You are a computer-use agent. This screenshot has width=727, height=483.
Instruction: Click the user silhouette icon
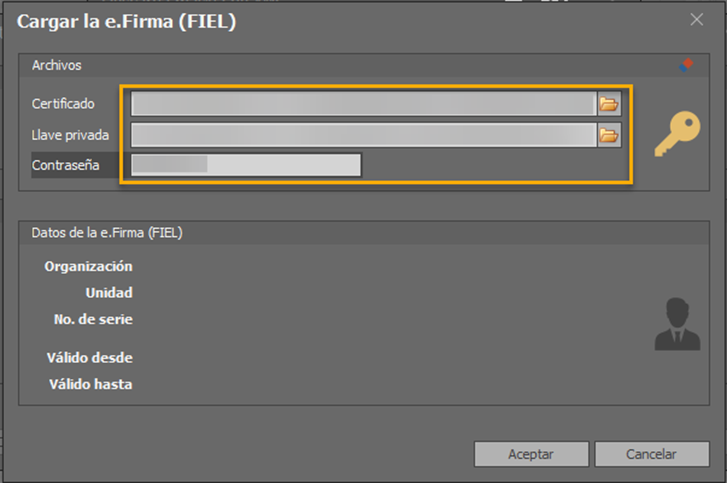coord(677,323)
